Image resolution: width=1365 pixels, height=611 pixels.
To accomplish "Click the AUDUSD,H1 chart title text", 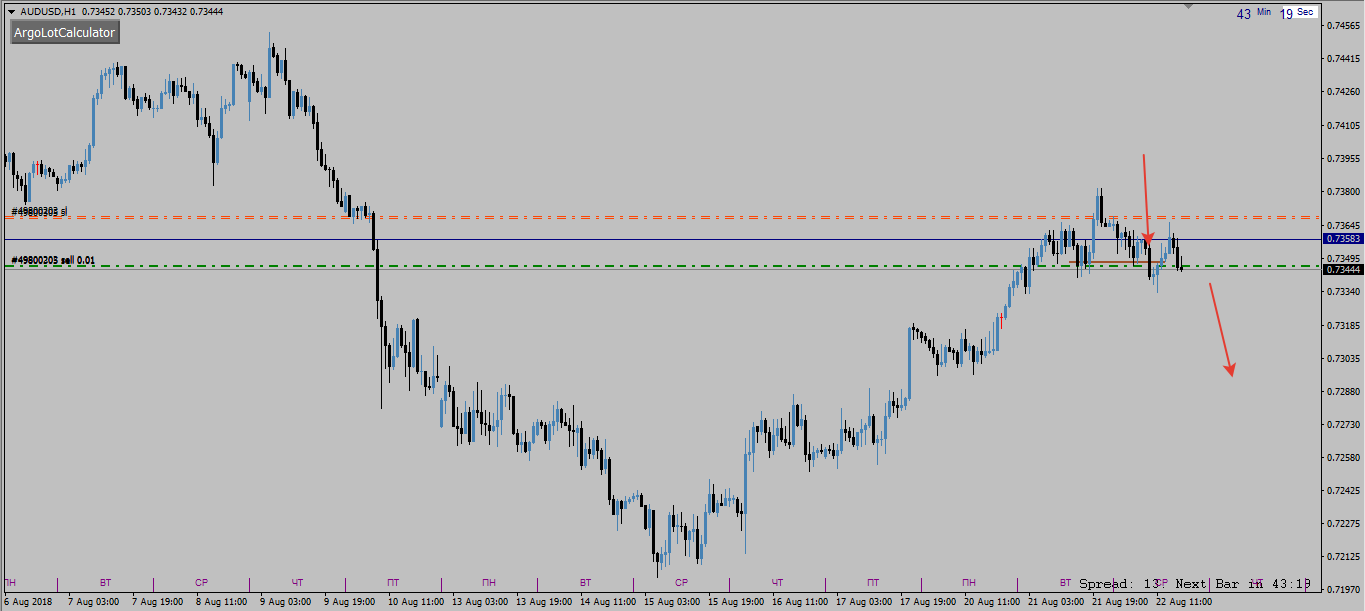I will click(x=48, y=12).
